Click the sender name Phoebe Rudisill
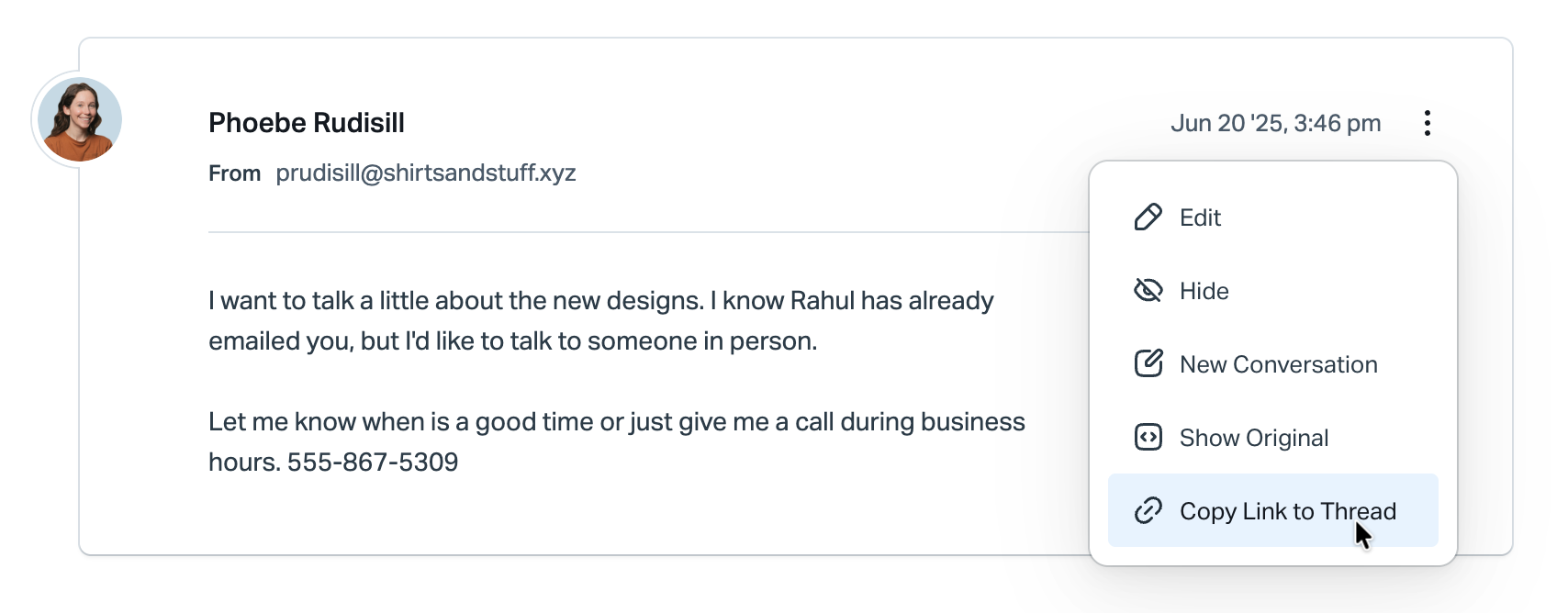 [307, 123]
